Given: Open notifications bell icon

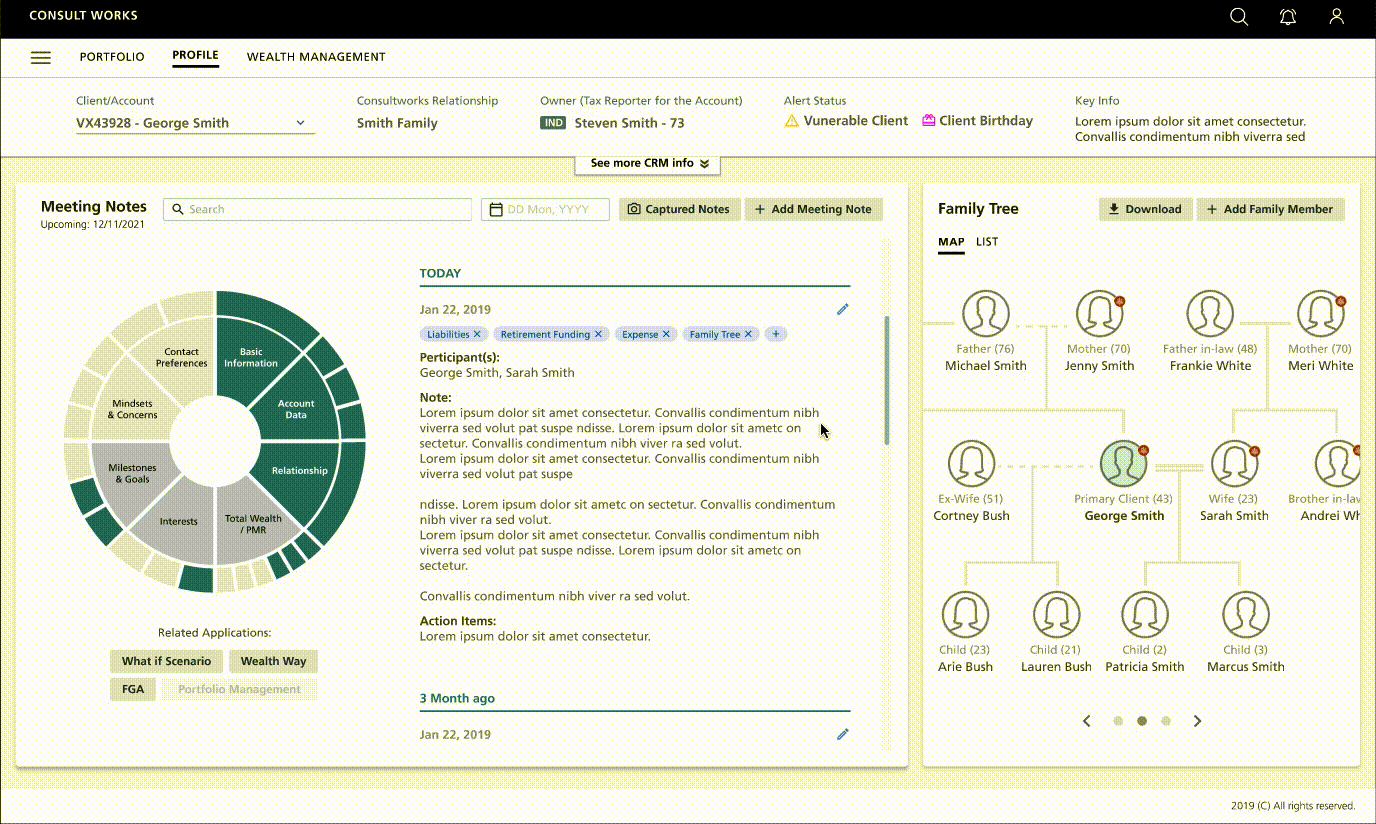Looking at the screenshot, I should 1288,17.
